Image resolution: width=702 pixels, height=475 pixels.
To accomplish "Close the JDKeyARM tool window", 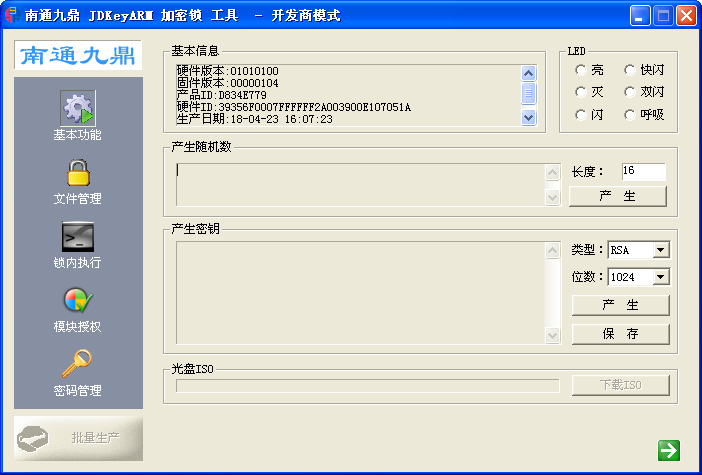I will pos(686,17).
